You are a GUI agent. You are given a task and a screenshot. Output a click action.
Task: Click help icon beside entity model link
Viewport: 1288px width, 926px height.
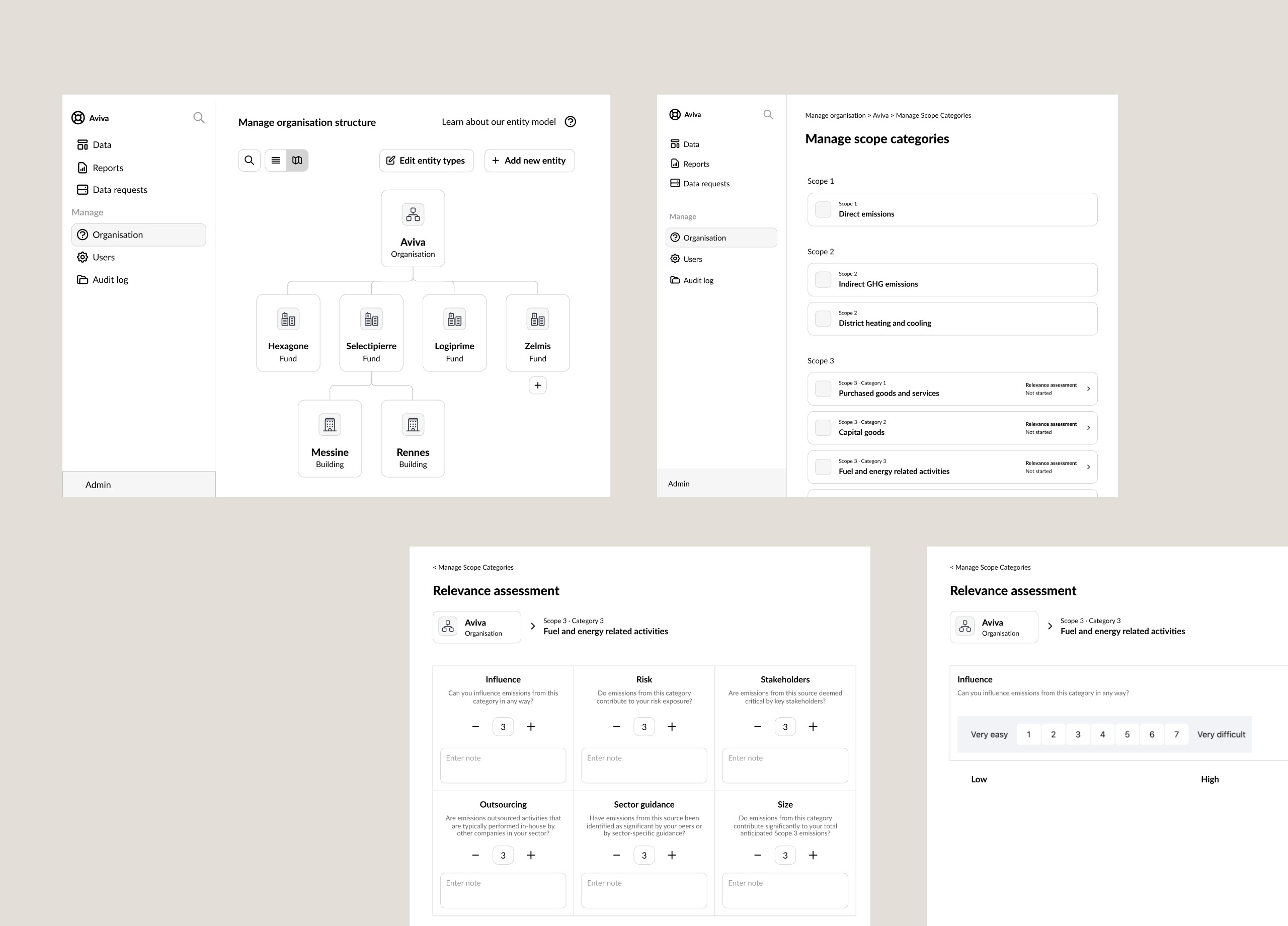pos(570,122)
